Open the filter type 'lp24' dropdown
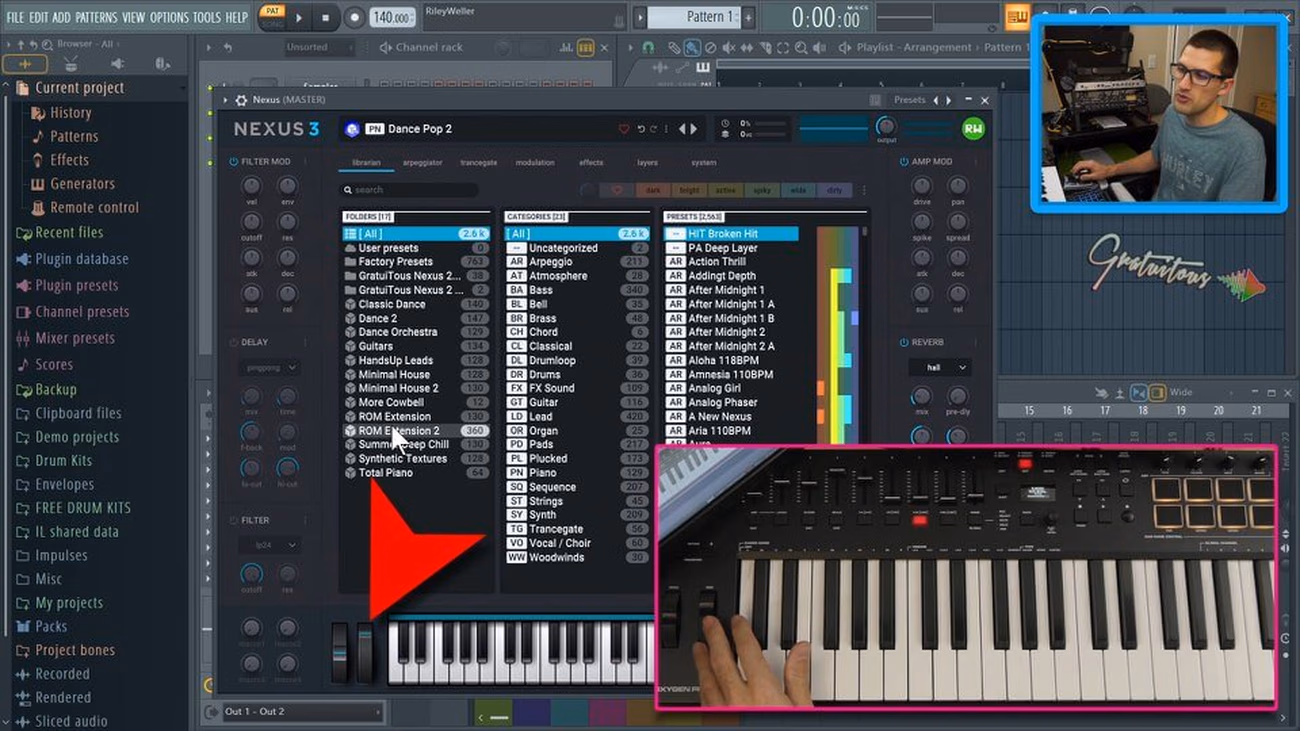 click(x=269, y=545)
